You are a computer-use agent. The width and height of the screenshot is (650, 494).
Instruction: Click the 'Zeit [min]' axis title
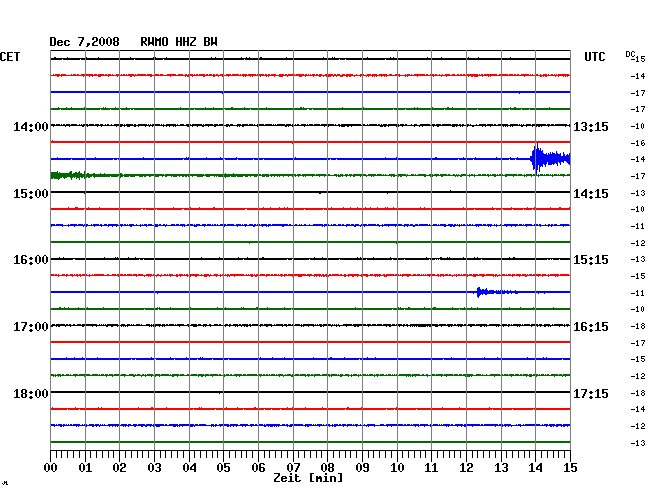[308, 478]
